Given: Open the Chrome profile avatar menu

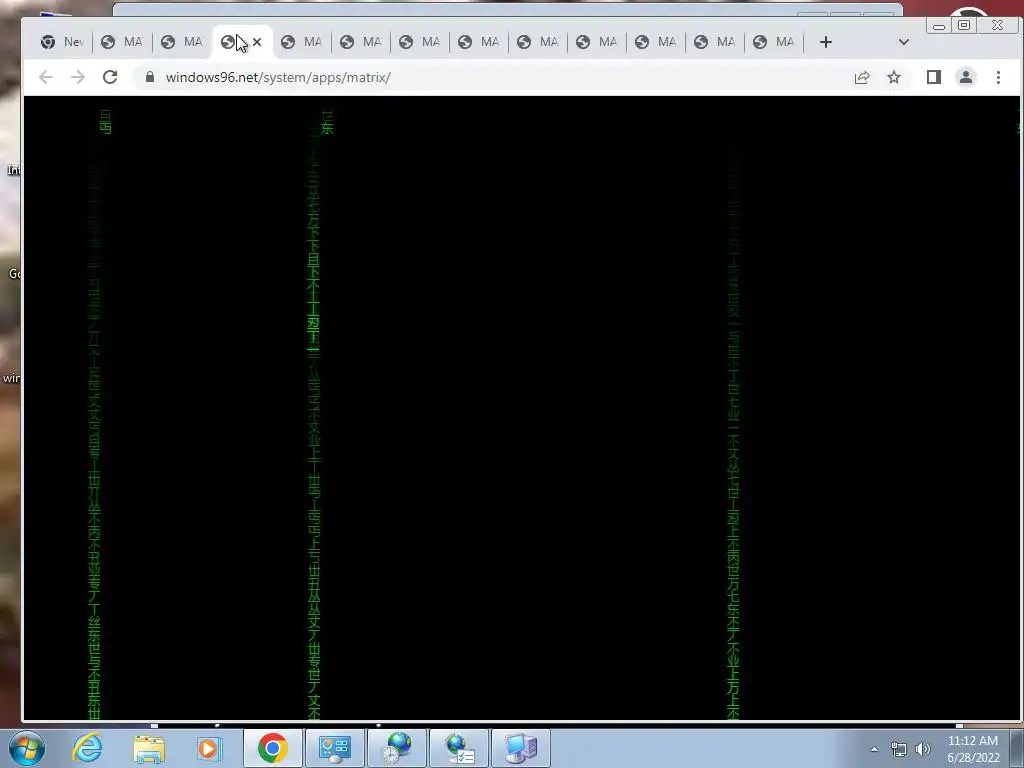Looking at the screenshot, I should point(966,77).
